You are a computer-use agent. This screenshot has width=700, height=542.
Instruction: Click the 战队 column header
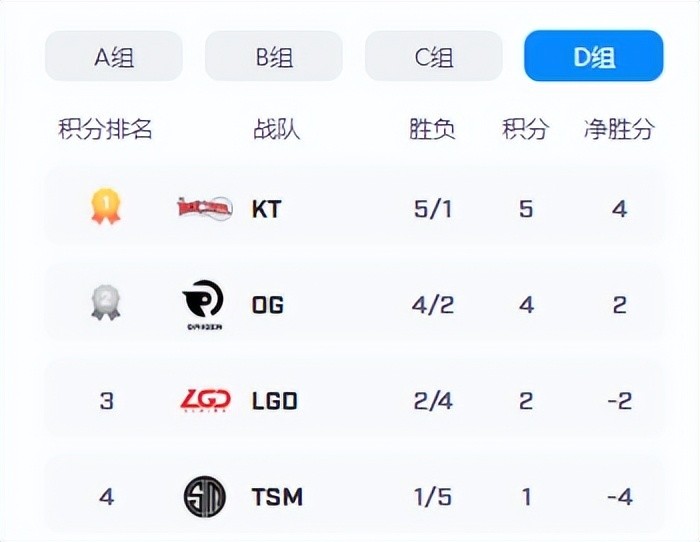[x=277, y=129]
